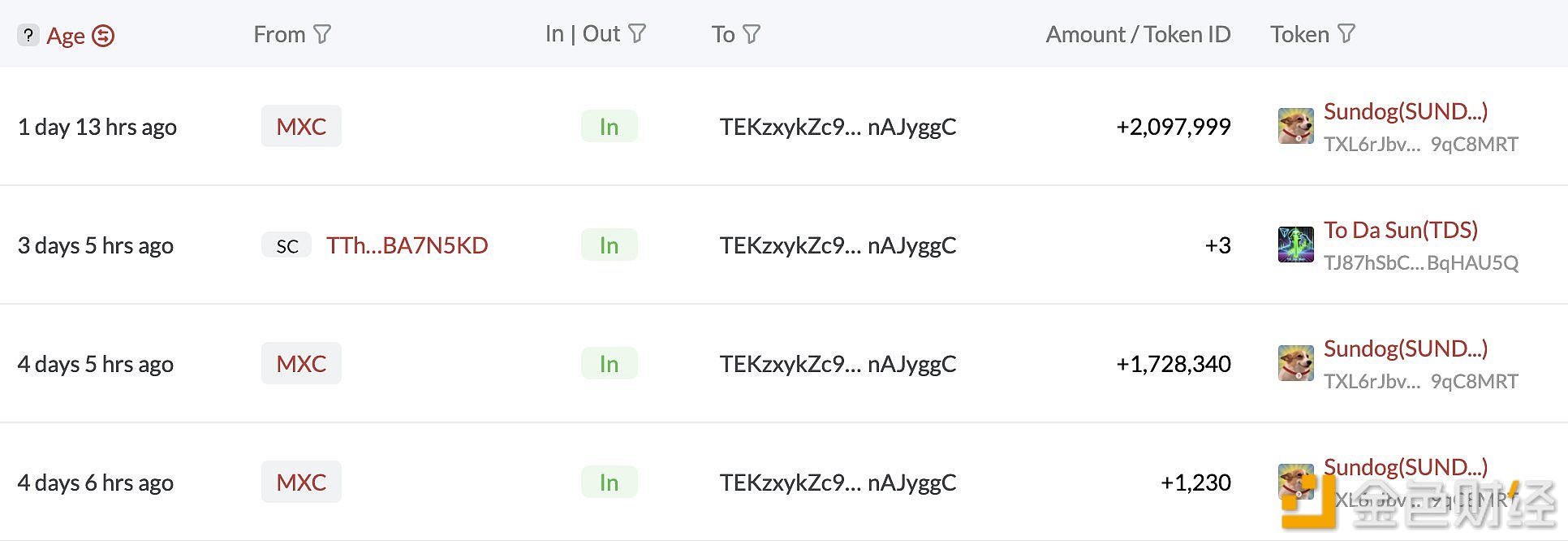Click the SC contract badge

click(286, 245)
